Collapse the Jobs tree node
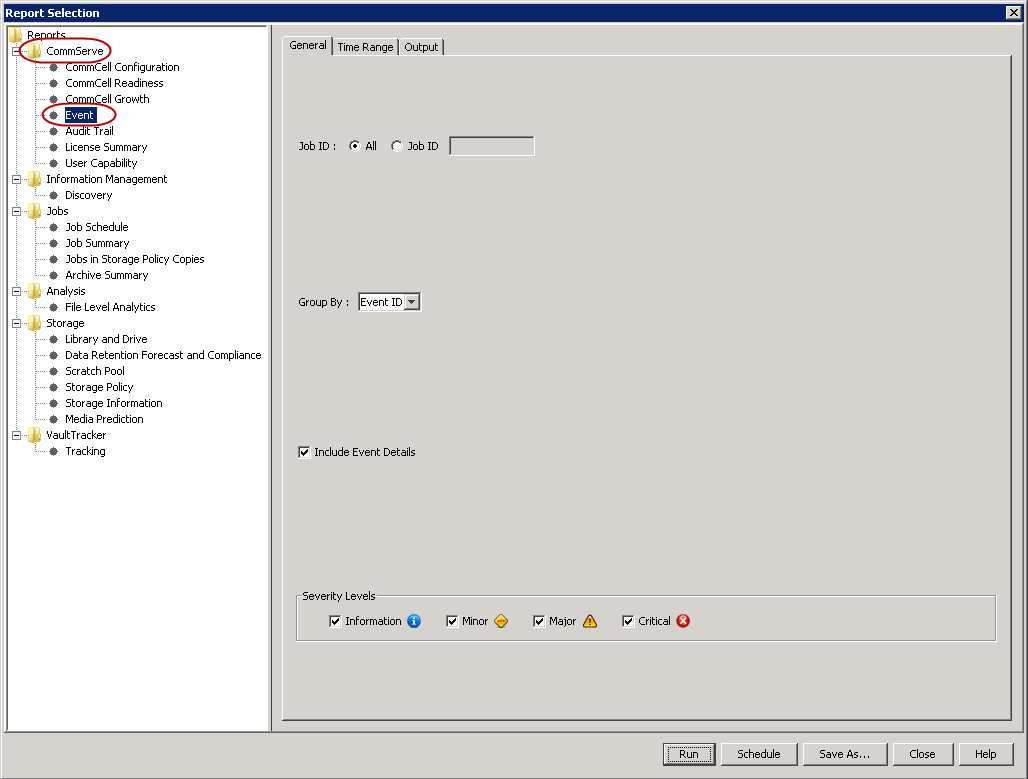Viewport: 1028px width, 779px height. point(17,211)
